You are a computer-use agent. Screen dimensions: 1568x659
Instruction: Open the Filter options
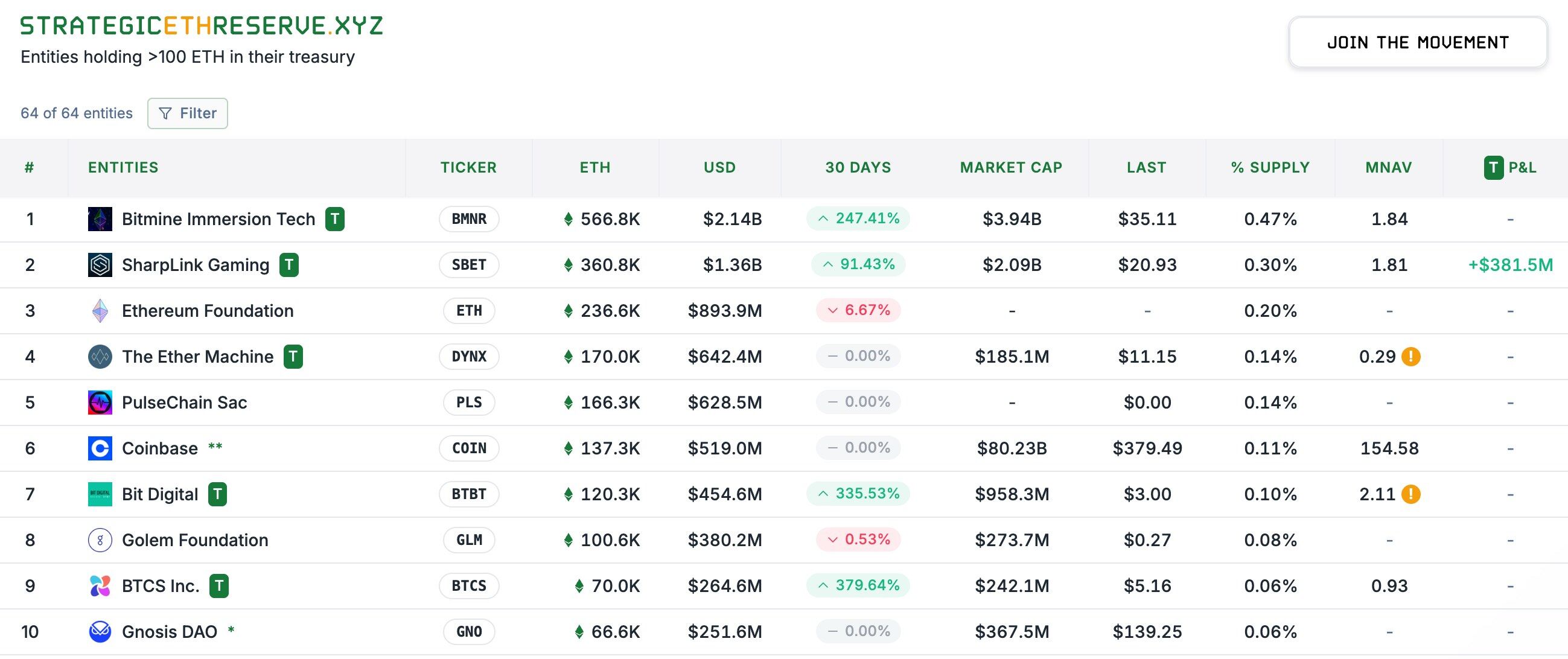[188, 113]
